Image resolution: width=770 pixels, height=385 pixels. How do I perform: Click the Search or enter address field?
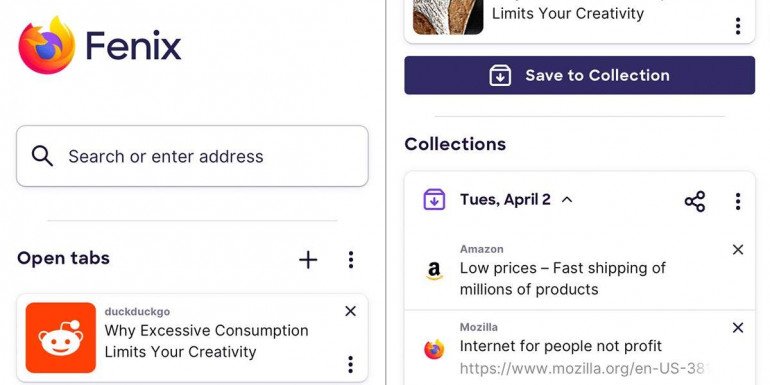point(192,156)
